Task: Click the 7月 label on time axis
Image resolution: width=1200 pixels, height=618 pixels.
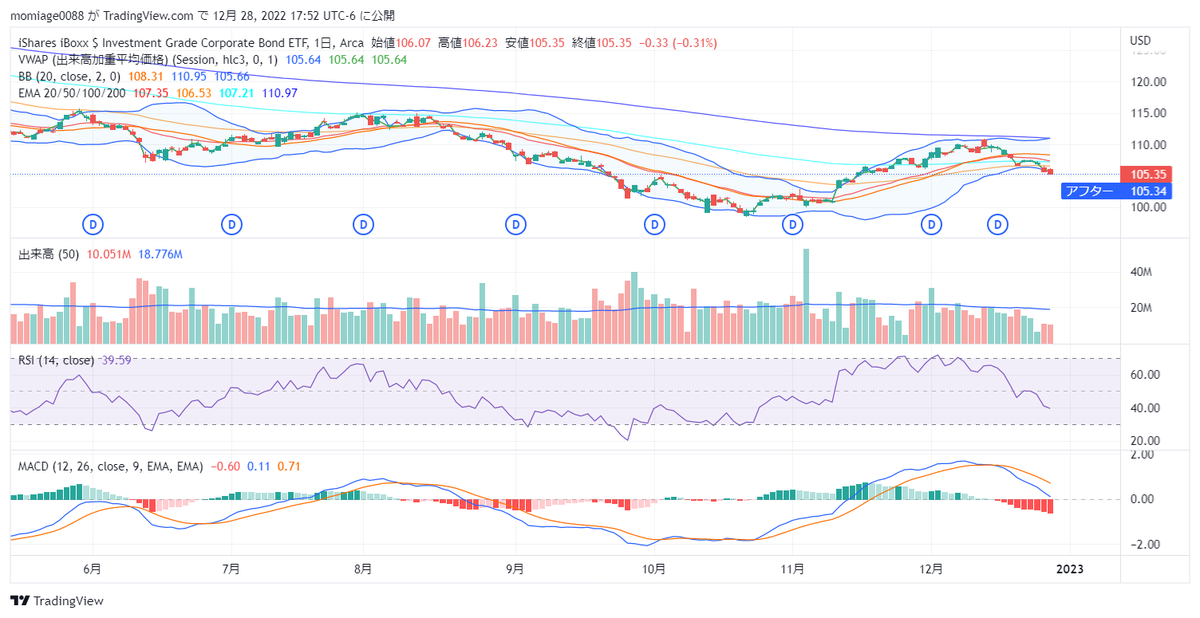Action: tap(231, 568)
